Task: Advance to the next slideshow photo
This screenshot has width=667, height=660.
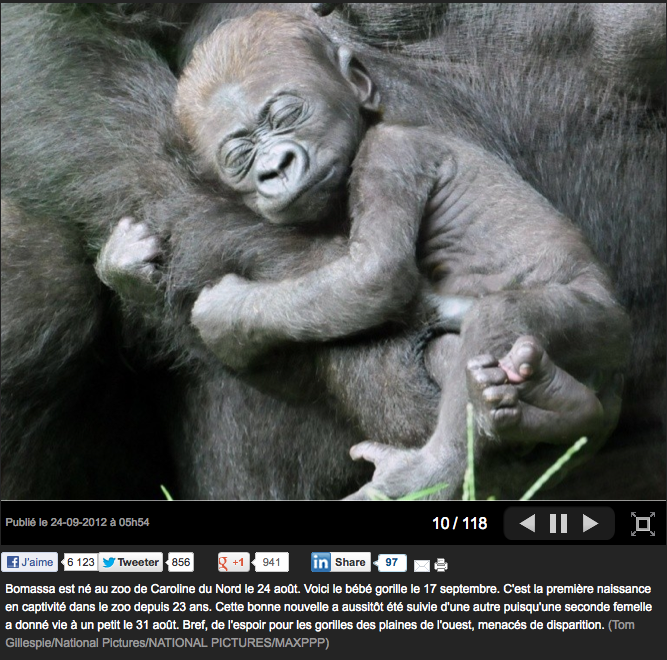Action: pyautogui.click(x=590, y=523)
